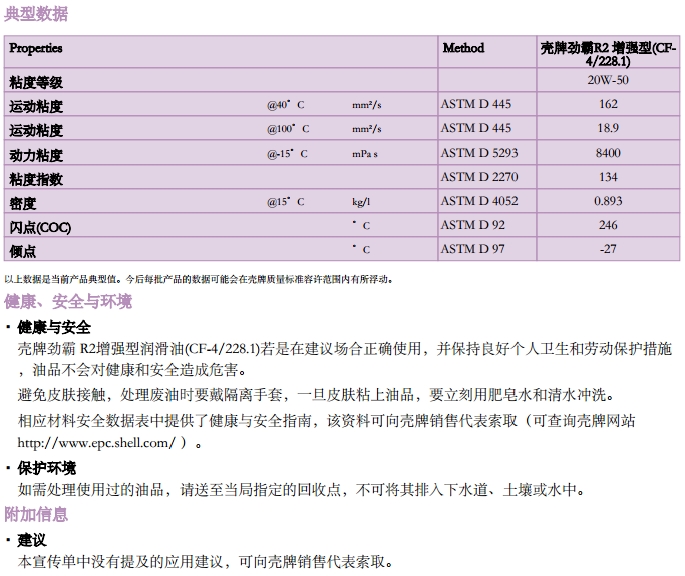
Task: Click the 动力粘度 row label
Action: click(36, 155)
